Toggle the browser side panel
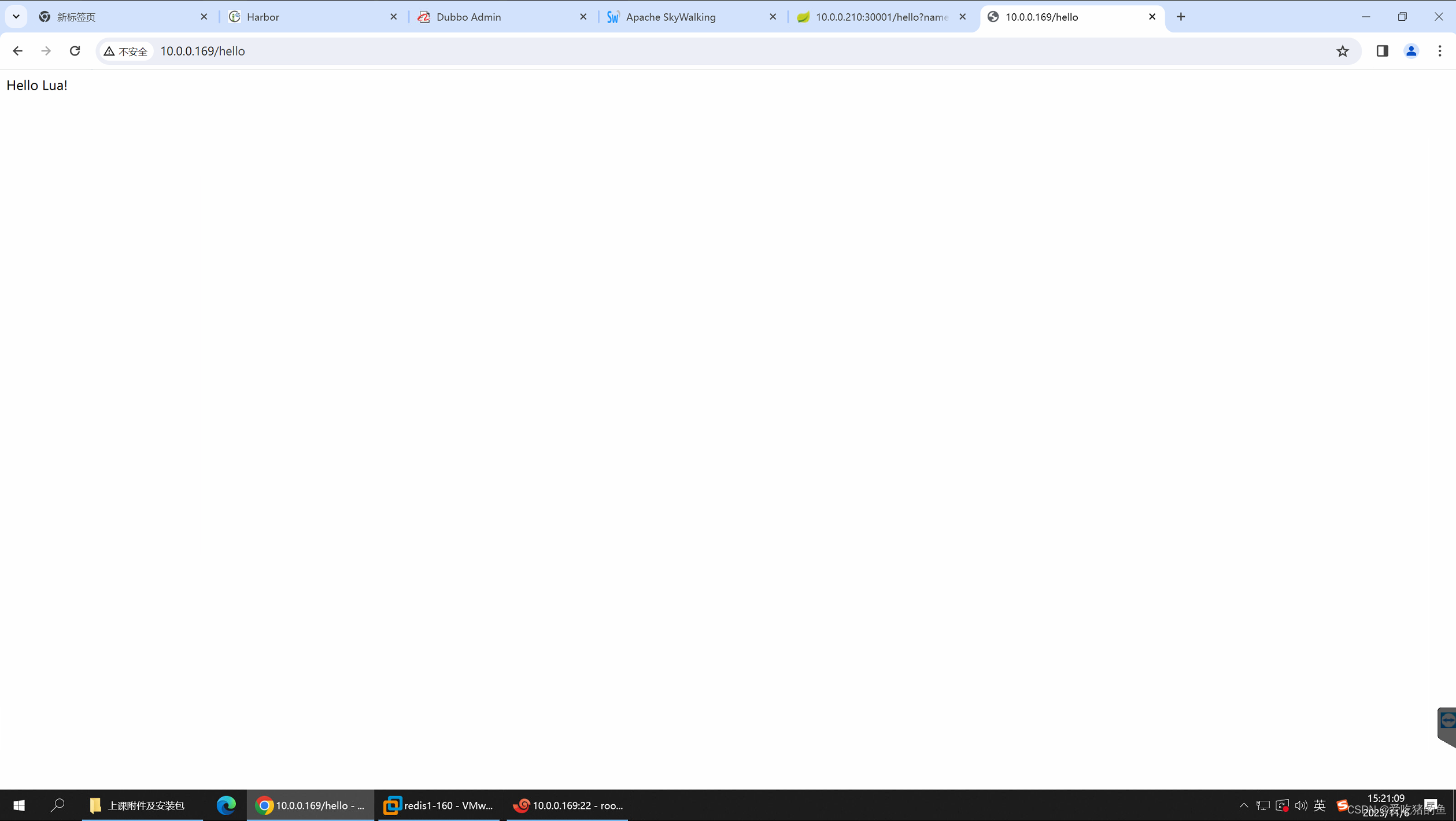1456x821 pixels. pyautogui.click(x=1382, y=51)
